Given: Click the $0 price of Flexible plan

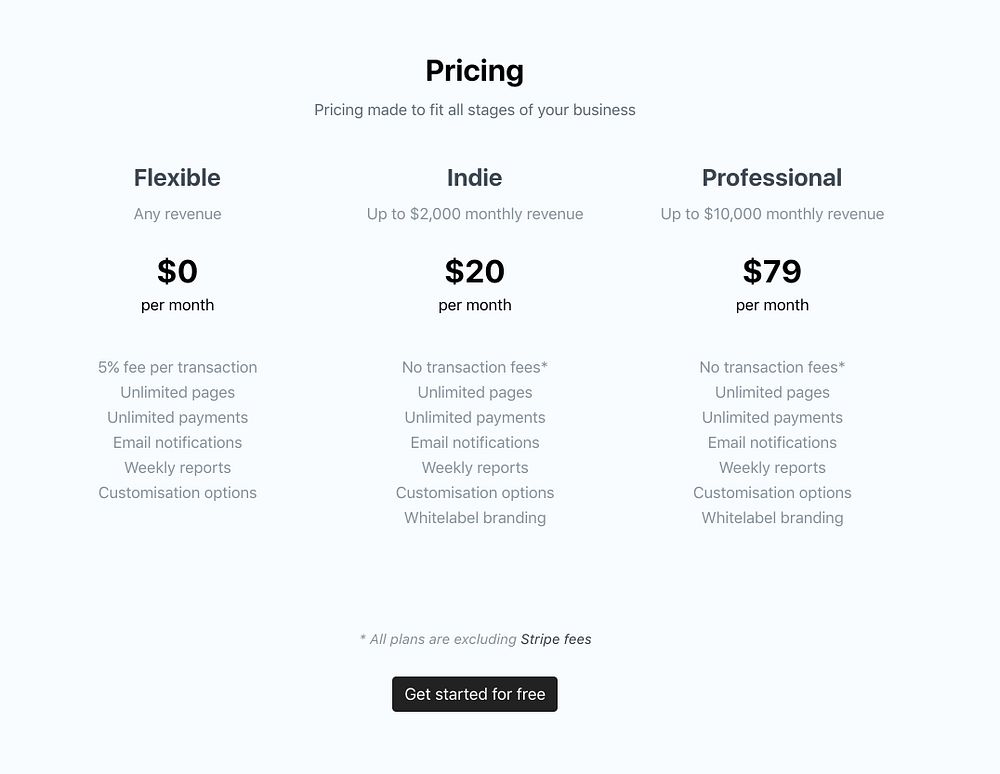Looking at the screenshot, I should click(177, 271).
